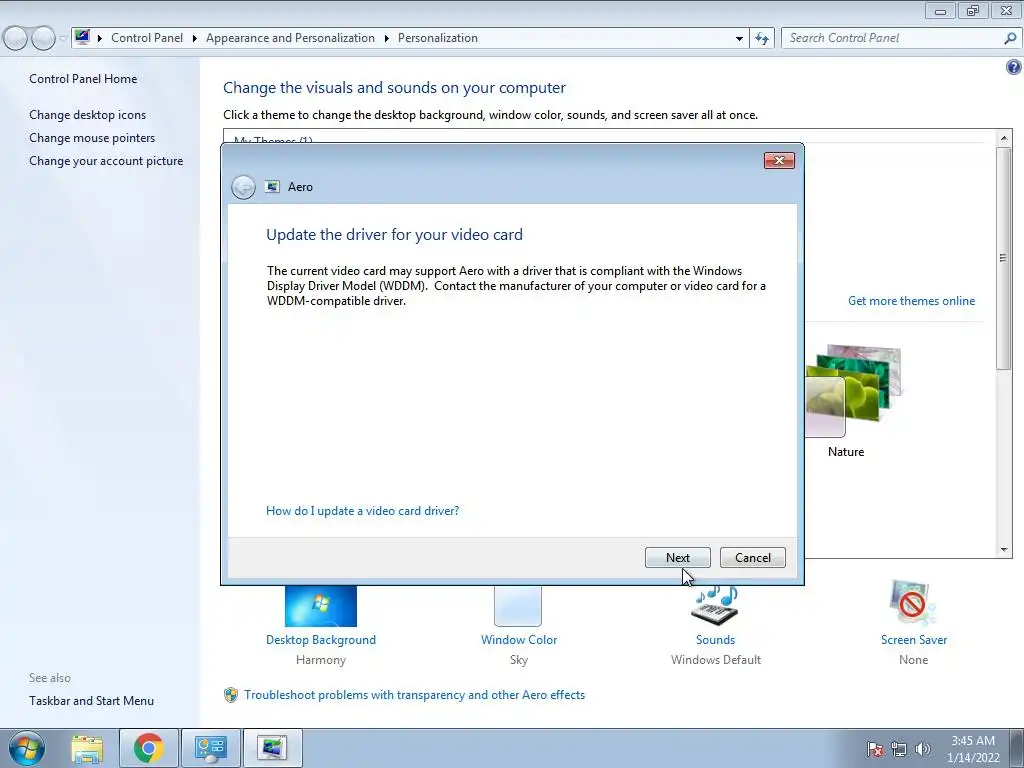Go back using the Aero dialog back arrow
The width and height of the screenshot is (1024, 768).
click(243, 187)
